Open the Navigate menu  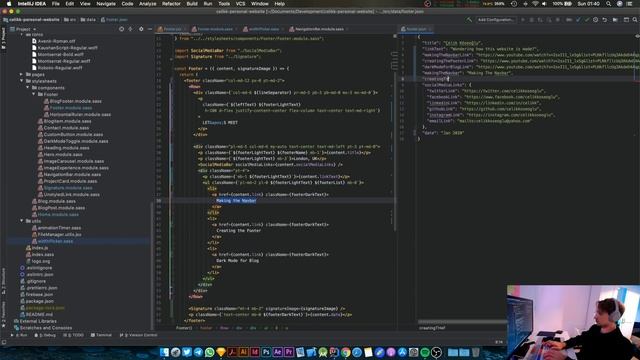point(106,4)
